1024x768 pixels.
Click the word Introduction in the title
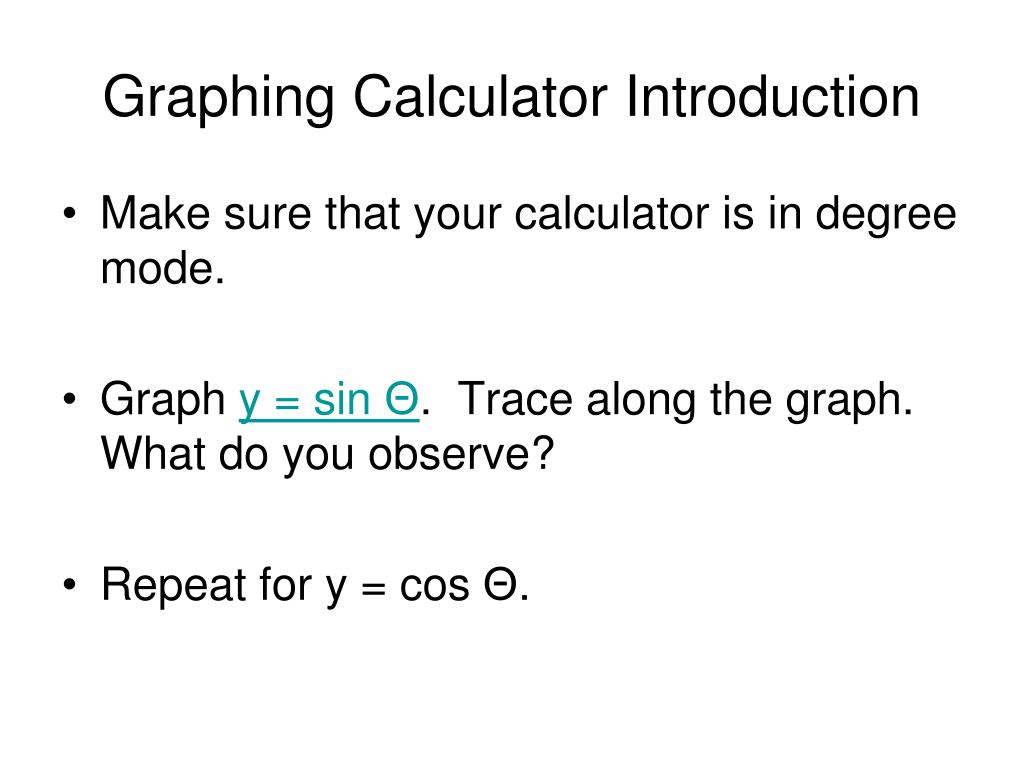(773, 96)
